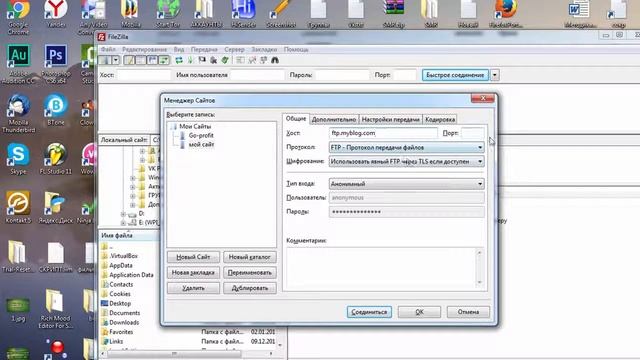Open Яндекс.Диск desktop icon

(x=56, y=207)
